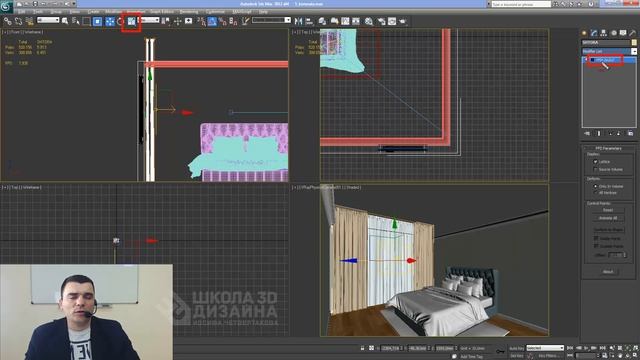
Task: Open the Group menu
Action: point(56,11)
